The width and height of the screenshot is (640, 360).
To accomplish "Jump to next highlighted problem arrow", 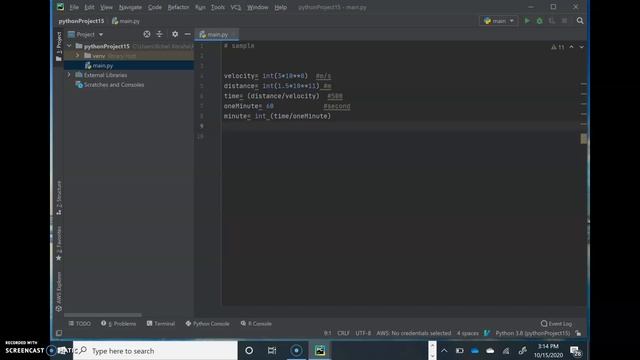I will [x=581, y=47].
